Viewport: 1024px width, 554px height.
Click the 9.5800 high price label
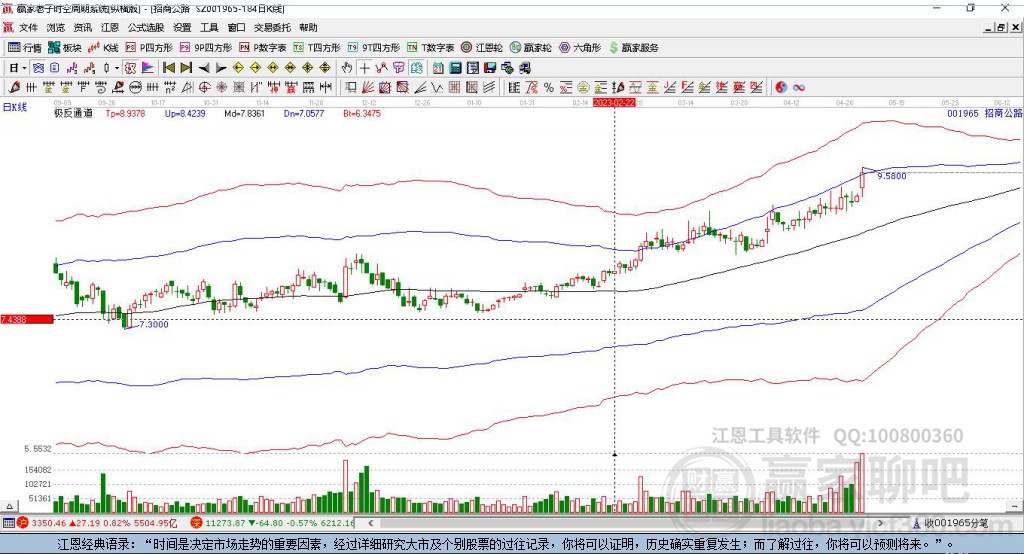coord(891,176)
